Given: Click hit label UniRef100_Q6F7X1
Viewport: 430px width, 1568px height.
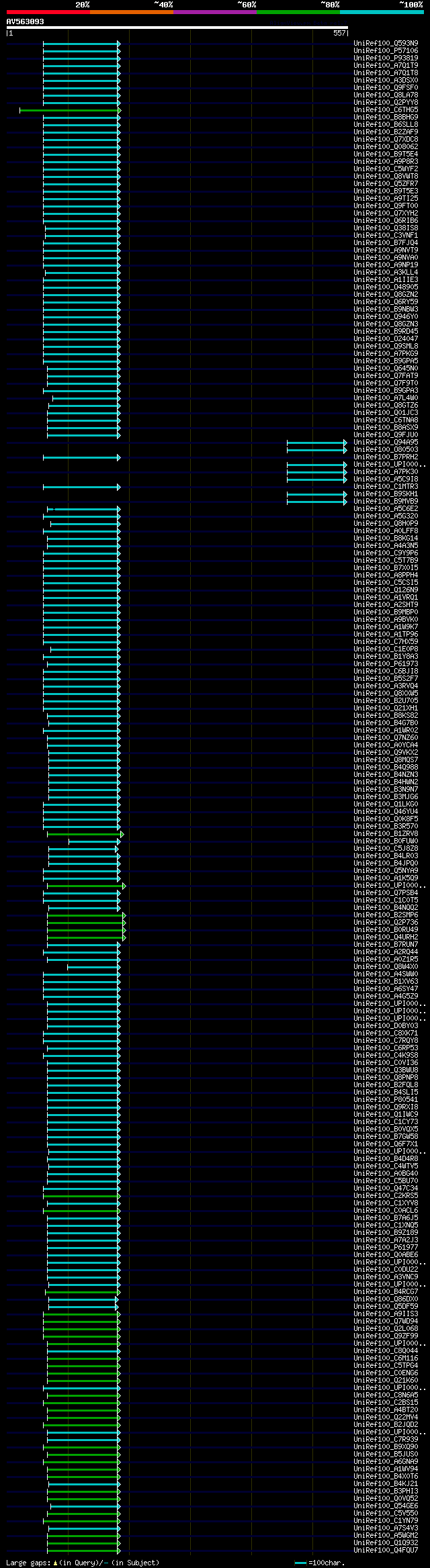Looking at the screenshot, I should [x=386, y=1144].
